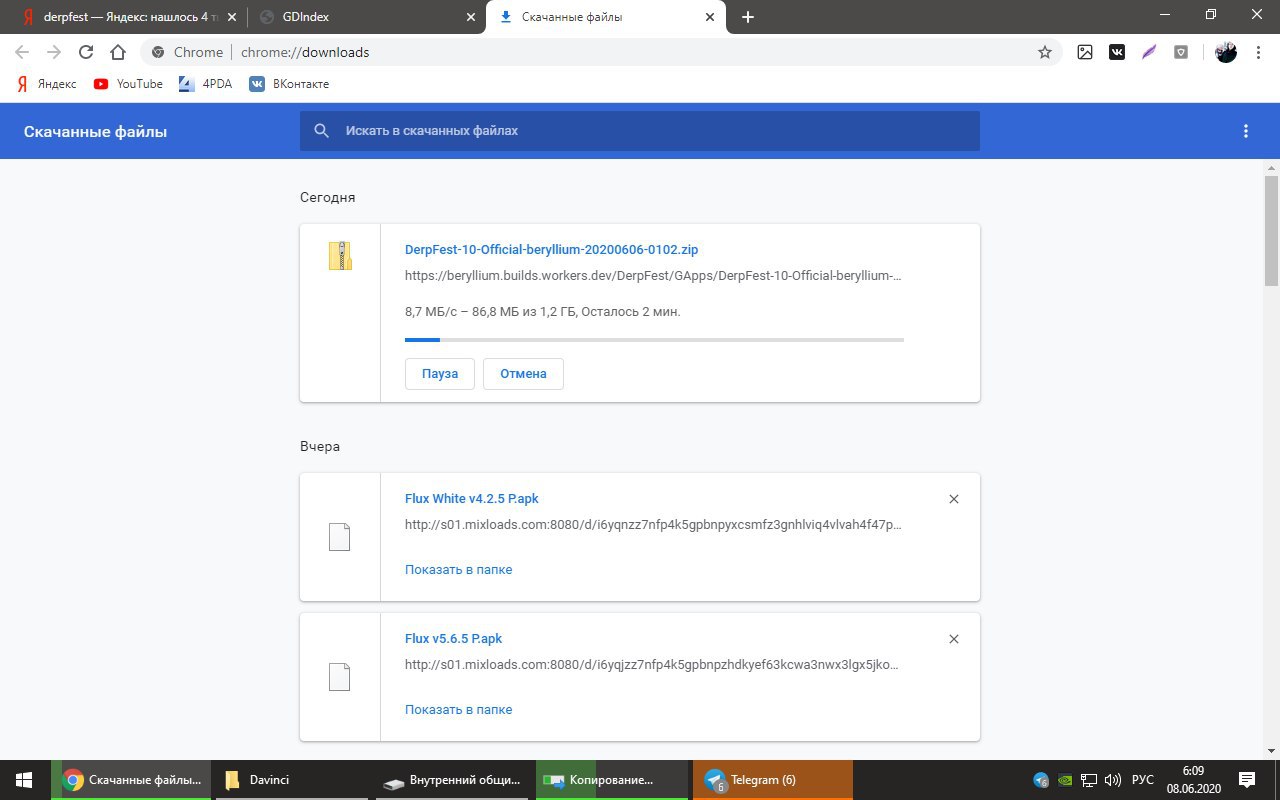Select Chrome in the taskbar
The image size is (1280, 800).
point(131,780)
